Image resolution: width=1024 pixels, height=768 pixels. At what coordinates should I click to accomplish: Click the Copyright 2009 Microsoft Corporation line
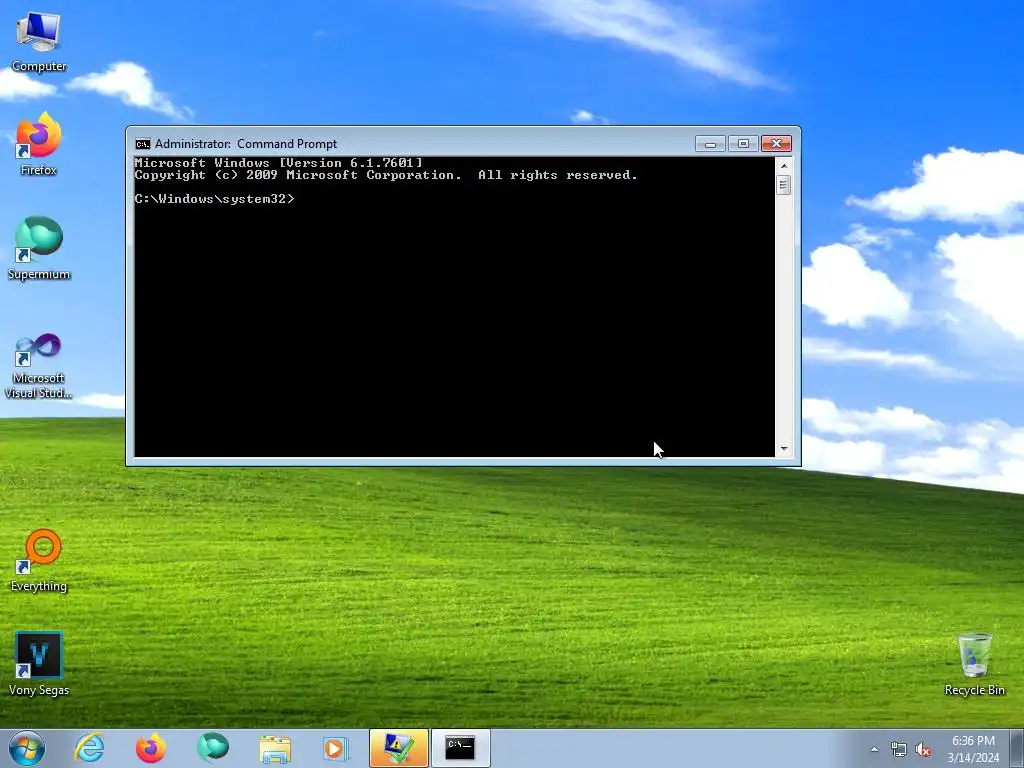point(386,175)
